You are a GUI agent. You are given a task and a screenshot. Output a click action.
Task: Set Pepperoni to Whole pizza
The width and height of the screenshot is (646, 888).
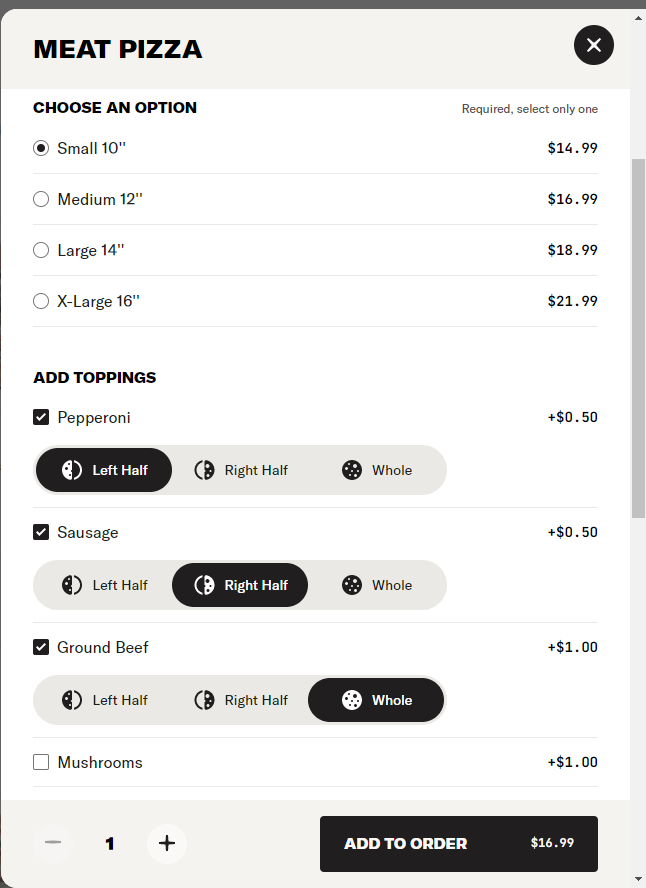pyautogui.click(x=376, y=470)
